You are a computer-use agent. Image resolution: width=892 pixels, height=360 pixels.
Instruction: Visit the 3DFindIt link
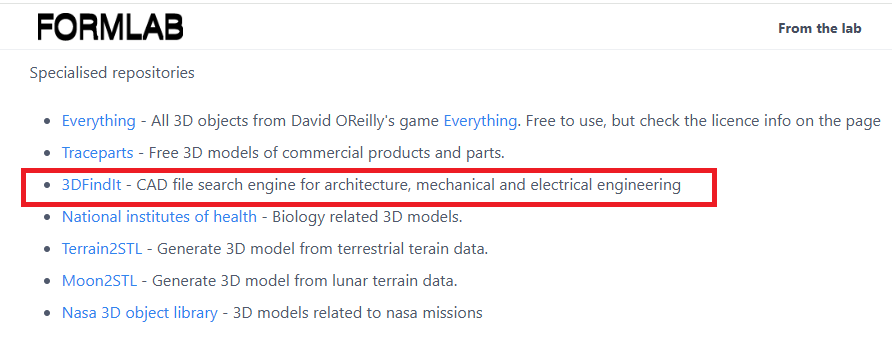92,185
